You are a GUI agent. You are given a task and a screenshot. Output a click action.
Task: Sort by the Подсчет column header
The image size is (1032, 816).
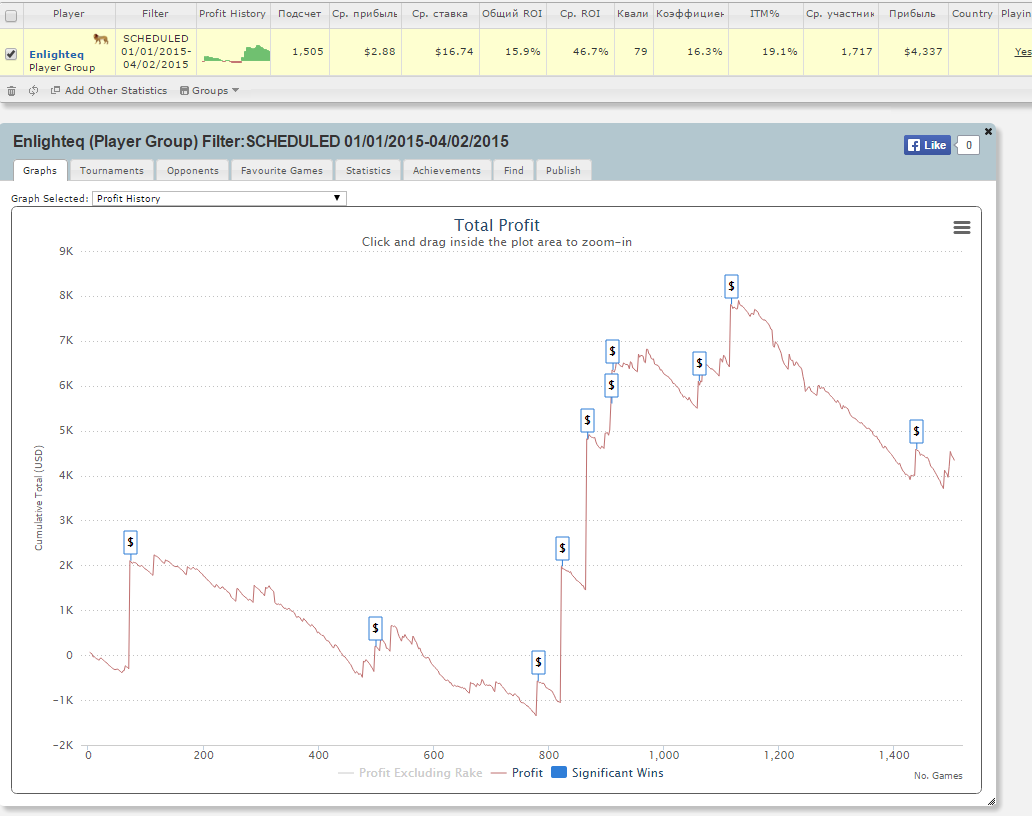(x=299, y=14)
